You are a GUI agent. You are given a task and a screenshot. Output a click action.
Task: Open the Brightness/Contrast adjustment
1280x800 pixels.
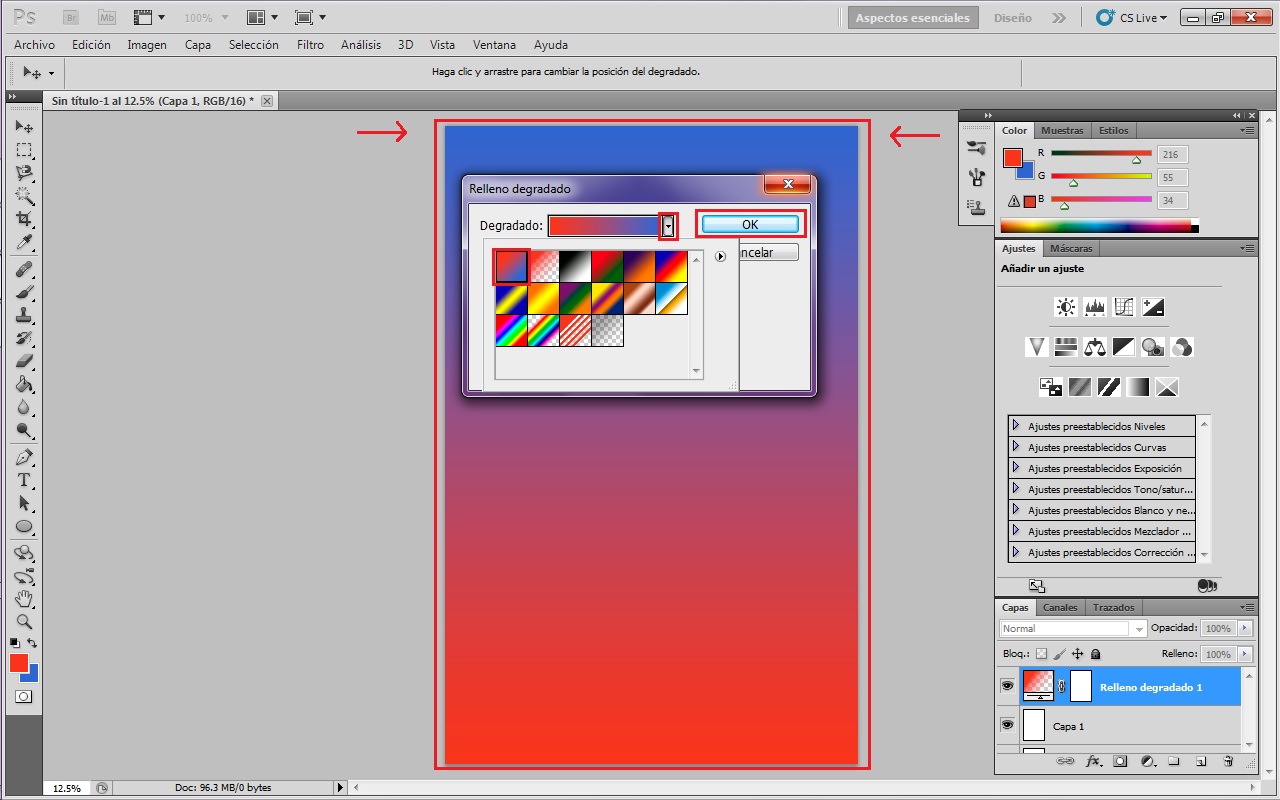(x=1064, y=307)
